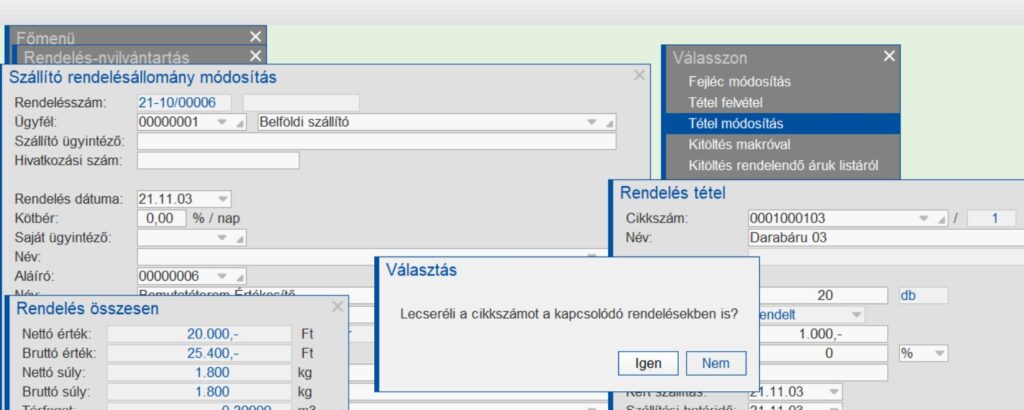
Task: Click the db unit field
Action: (x=923, y=296)
